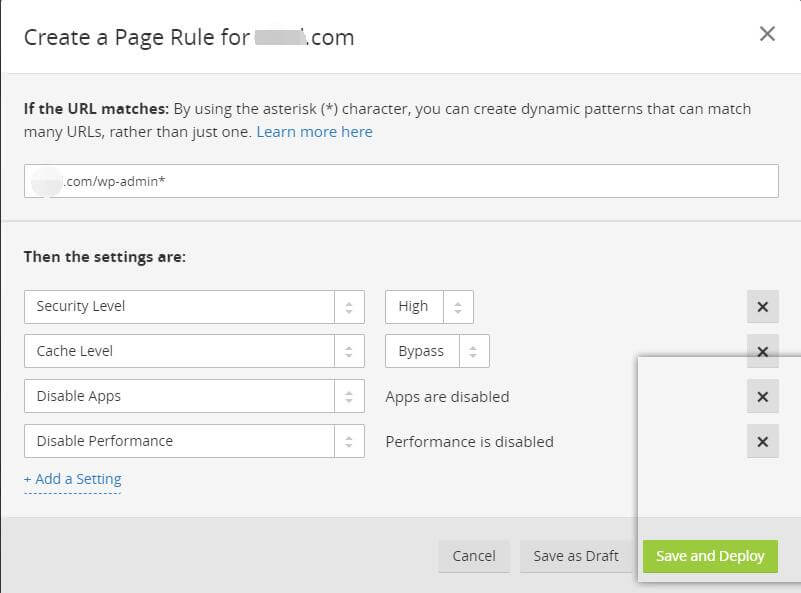Open the Cache Level setting dropdown

(x=180, y=351)
